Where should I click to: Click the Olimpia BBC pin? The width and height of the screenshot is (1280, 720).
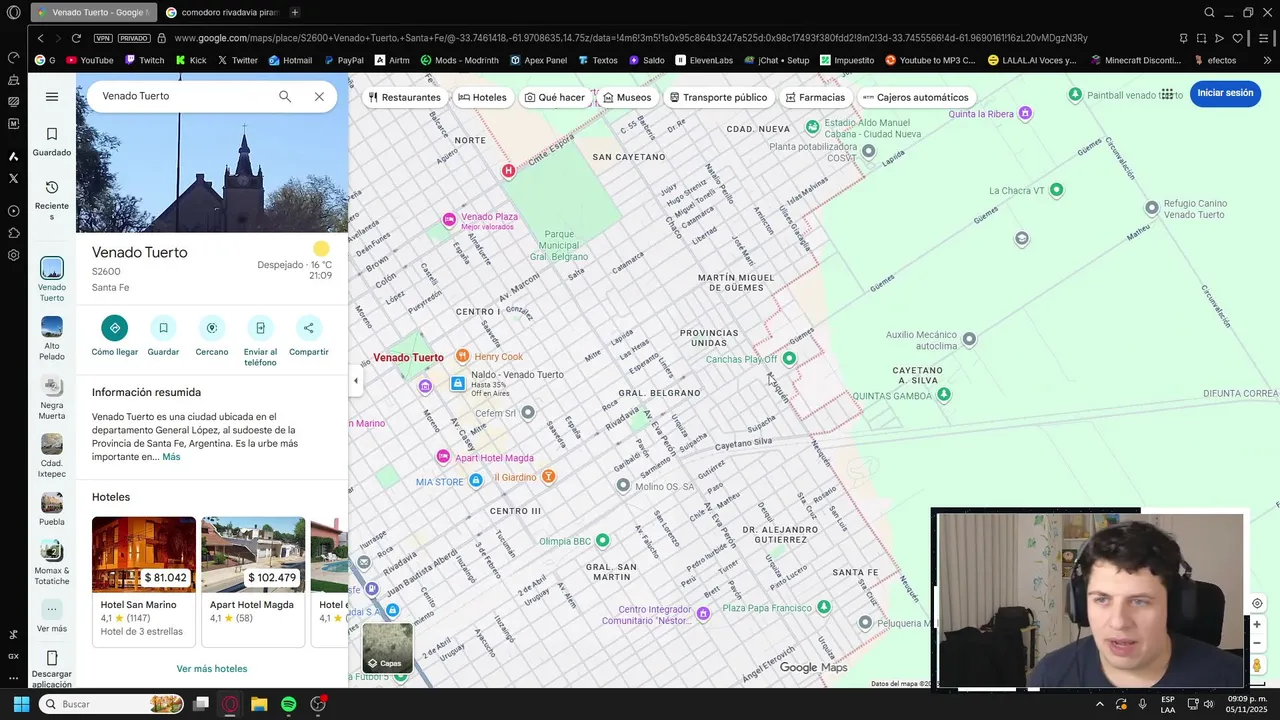tap(602, 541)
